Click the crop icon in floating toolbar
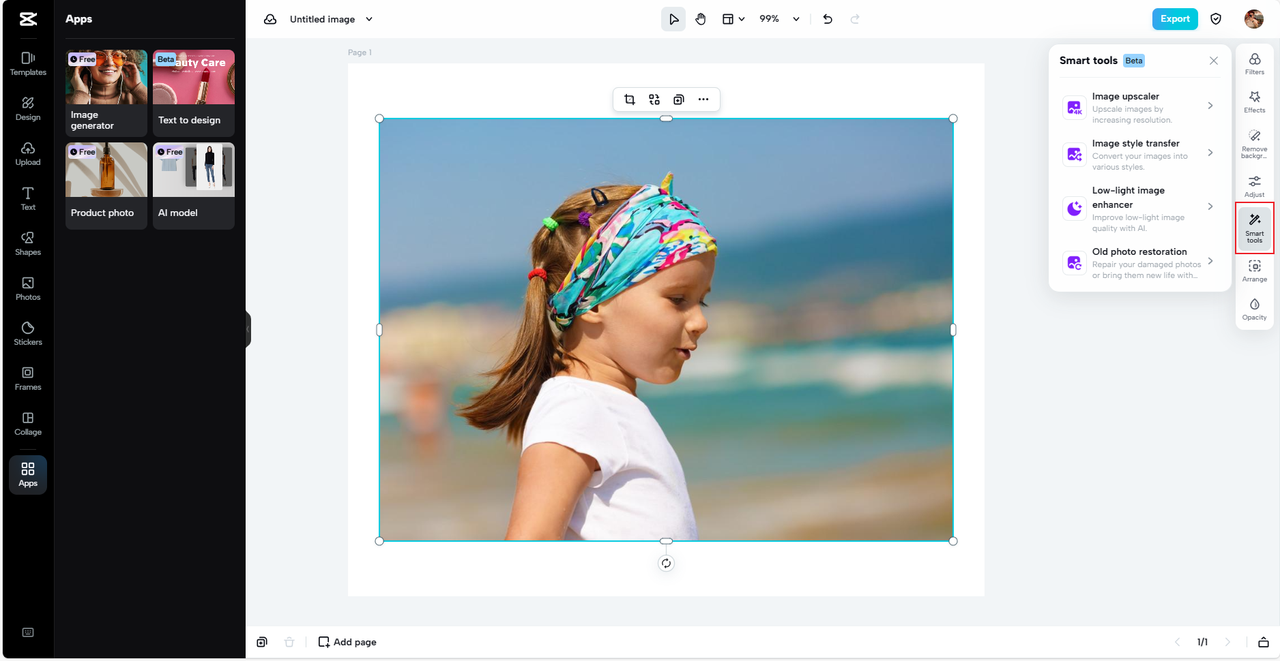Image resolution: width=1280 pixels, height=661 pixels. 629,99
